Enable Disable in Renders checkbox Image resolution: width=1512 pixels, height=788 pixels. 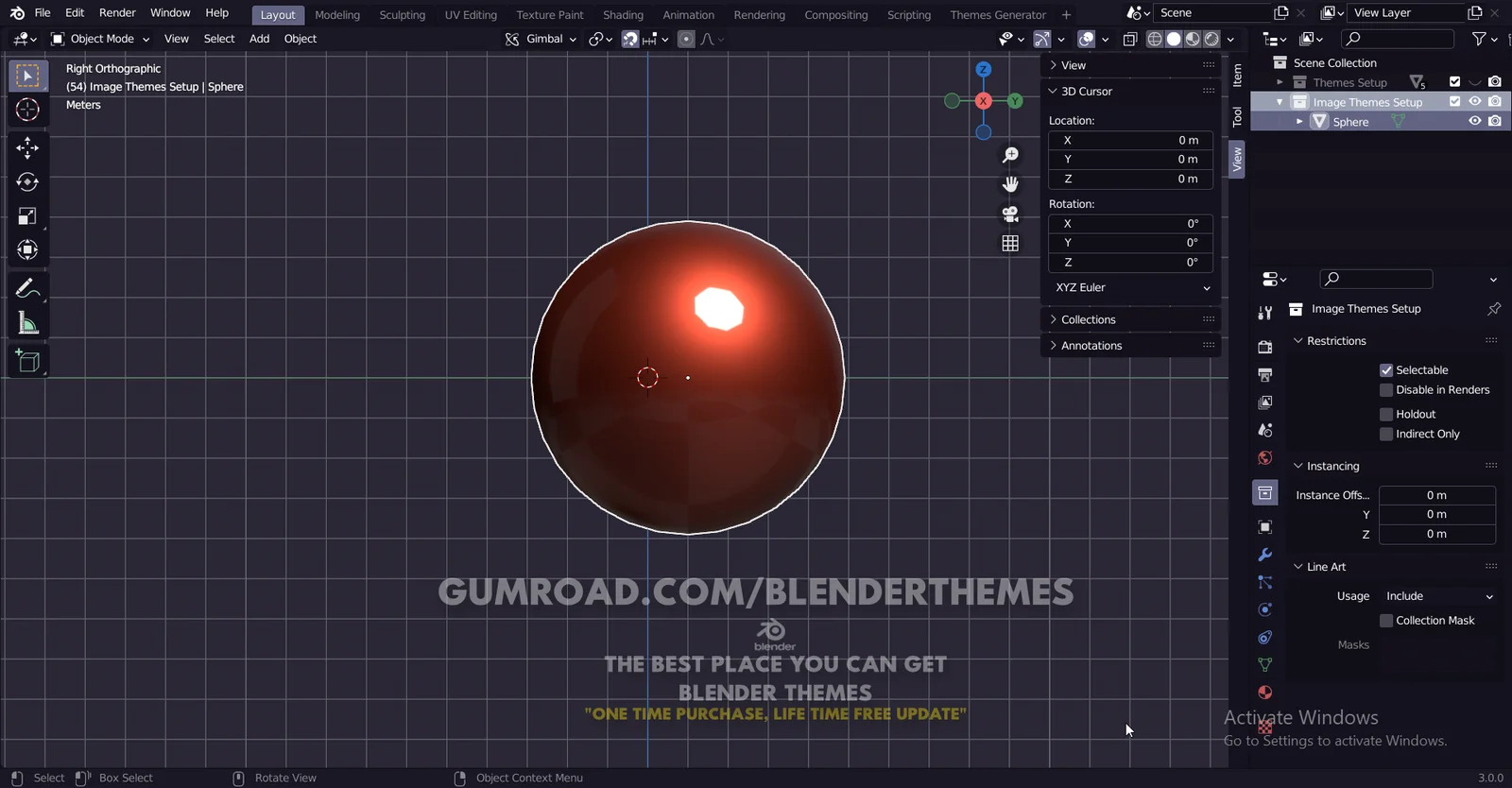pos(1386,390)
